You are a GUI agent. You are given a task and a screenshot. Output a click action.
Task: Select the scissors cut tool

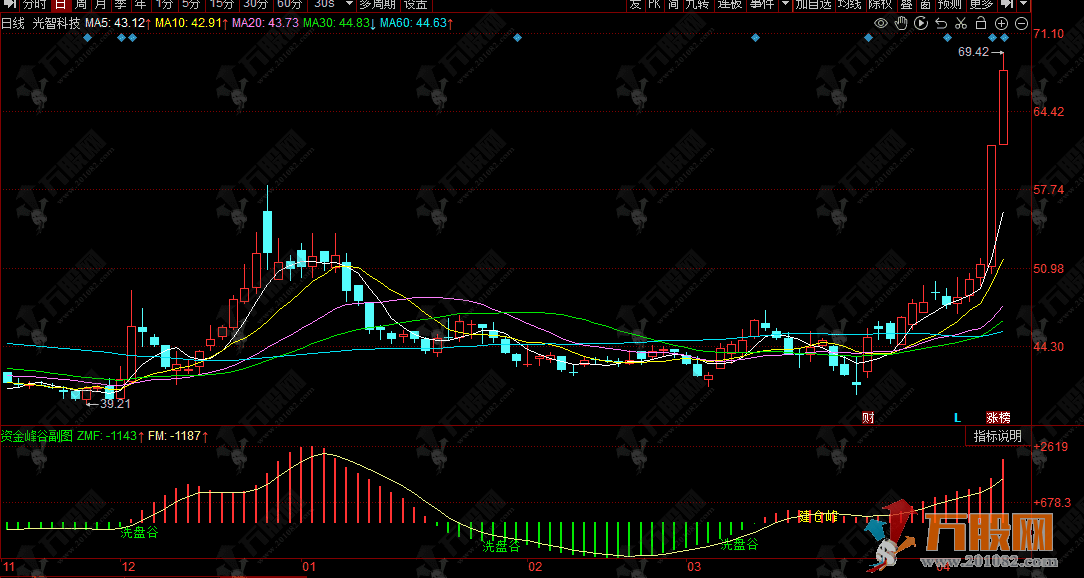pyautogui.click(x=961, y=22)
